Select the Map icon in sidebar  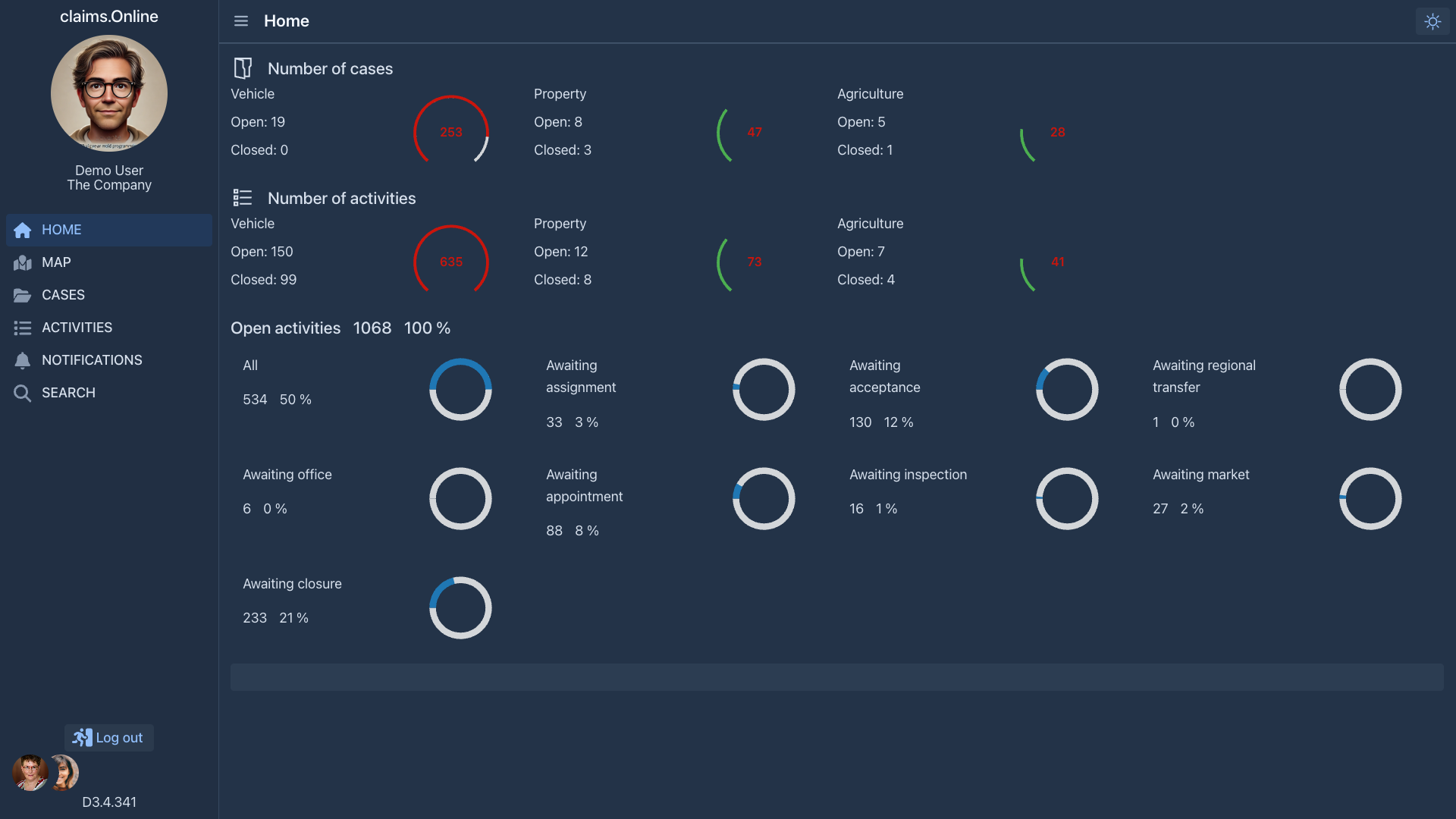click(x=22, y=262)
